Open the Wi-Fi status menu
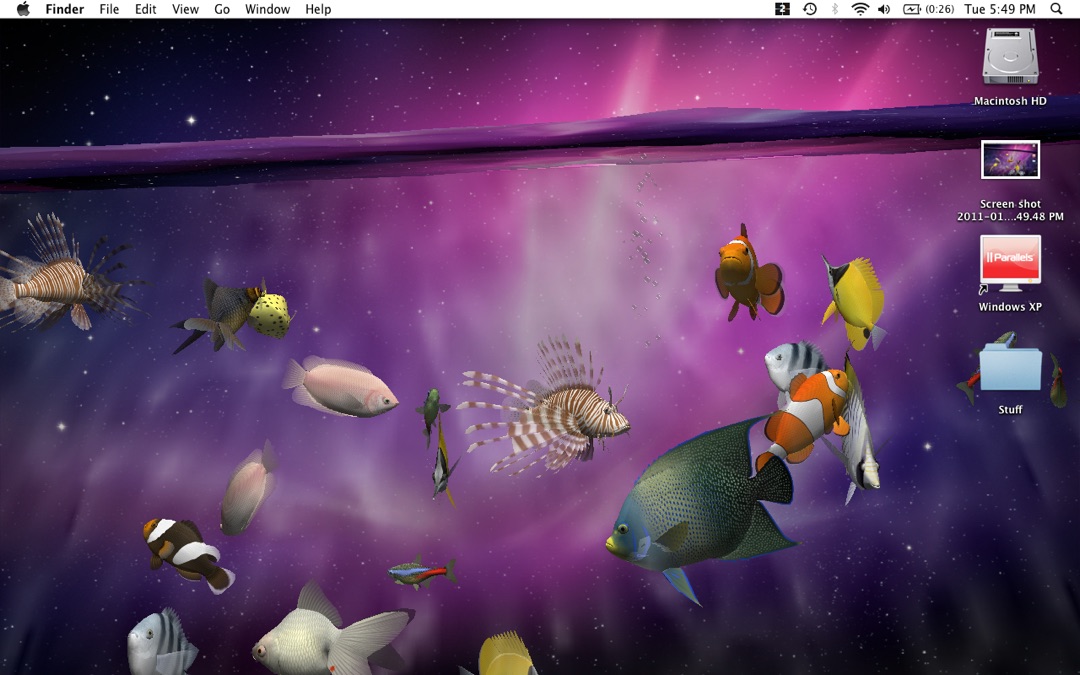Image resolution: width=1080 pixels, height=675 pixels. click(x=860, y=9)
